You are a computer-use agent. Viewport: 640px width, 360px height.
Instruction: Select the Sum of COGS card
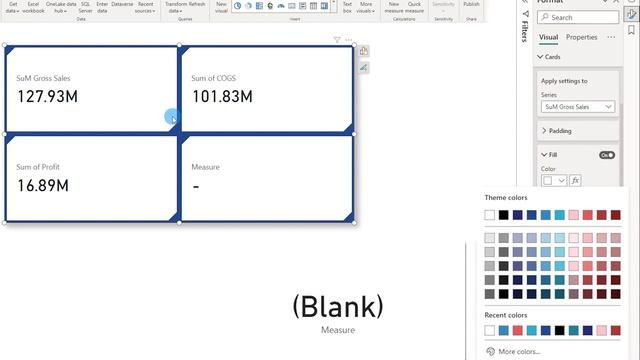point(267,89)
